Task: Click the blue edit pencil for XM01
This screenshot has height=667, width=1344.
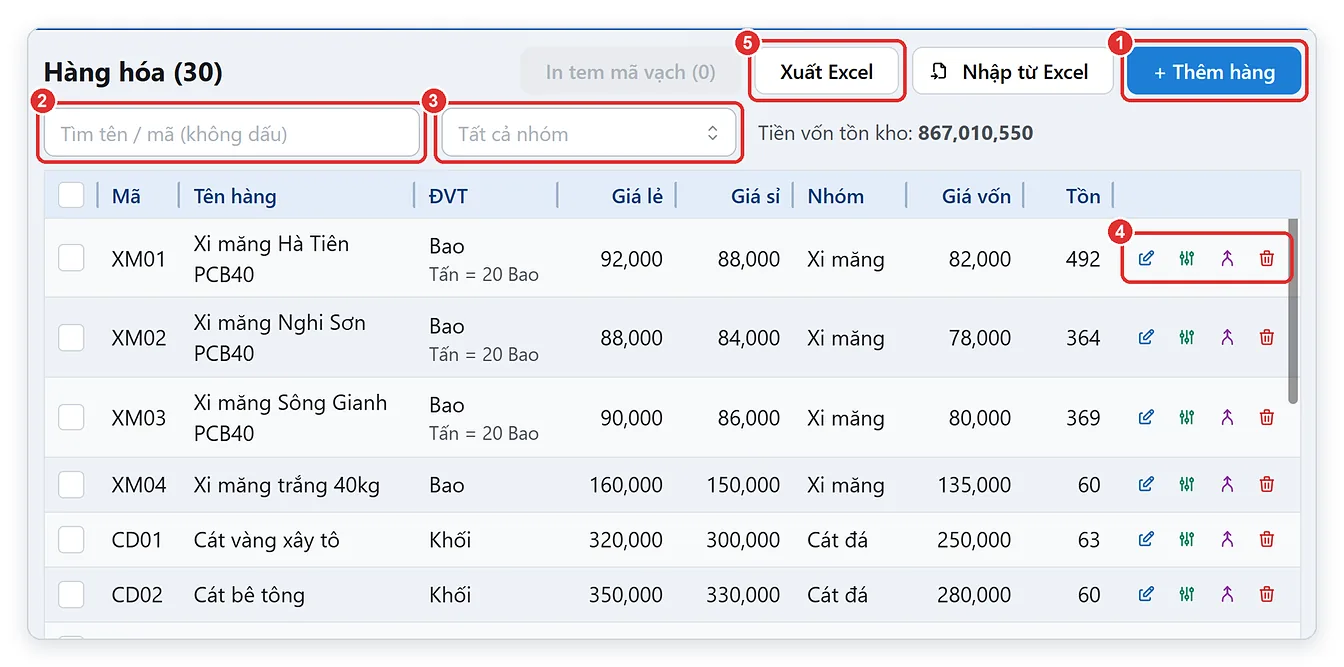Action: tap(1146, 258)
